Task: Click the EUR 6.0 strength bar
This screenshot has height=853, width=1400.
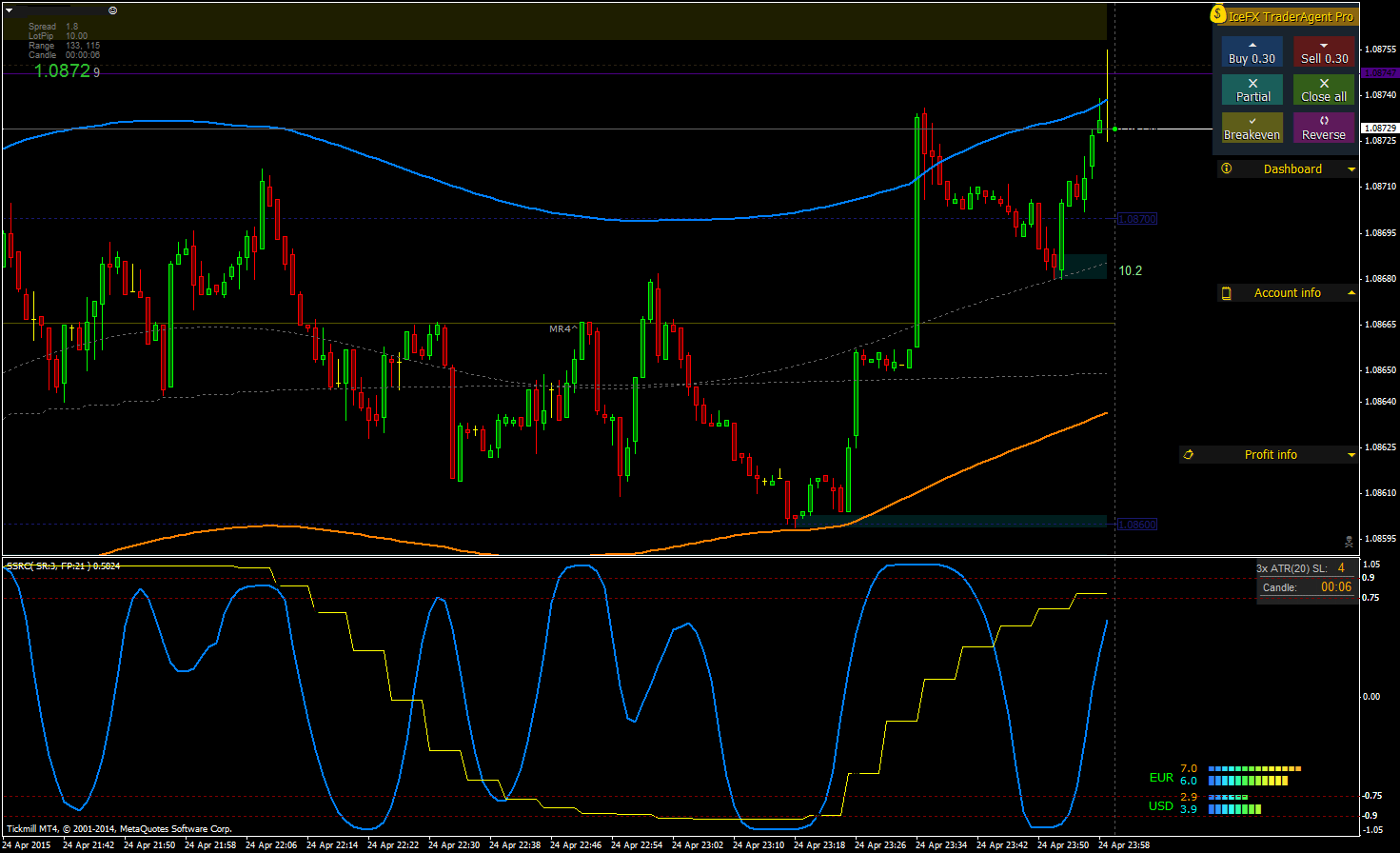Action: click(1248, 781)
